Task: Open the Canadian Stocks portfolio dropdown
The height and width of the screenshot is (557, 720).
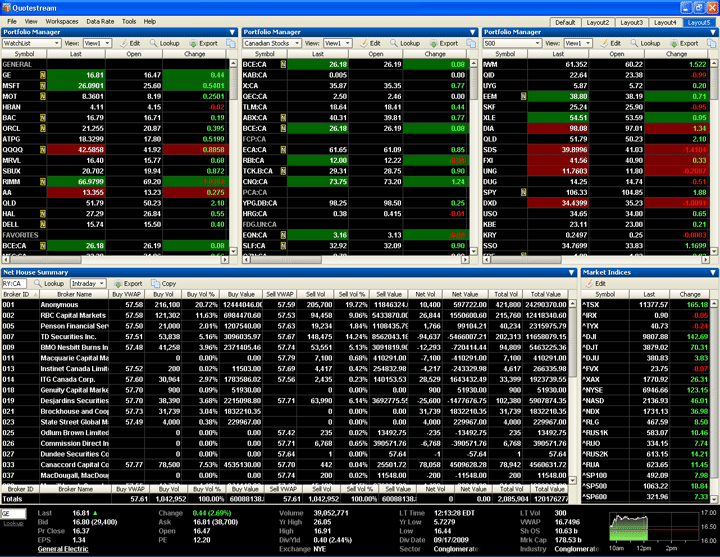Action: click(x=298, y=43)
